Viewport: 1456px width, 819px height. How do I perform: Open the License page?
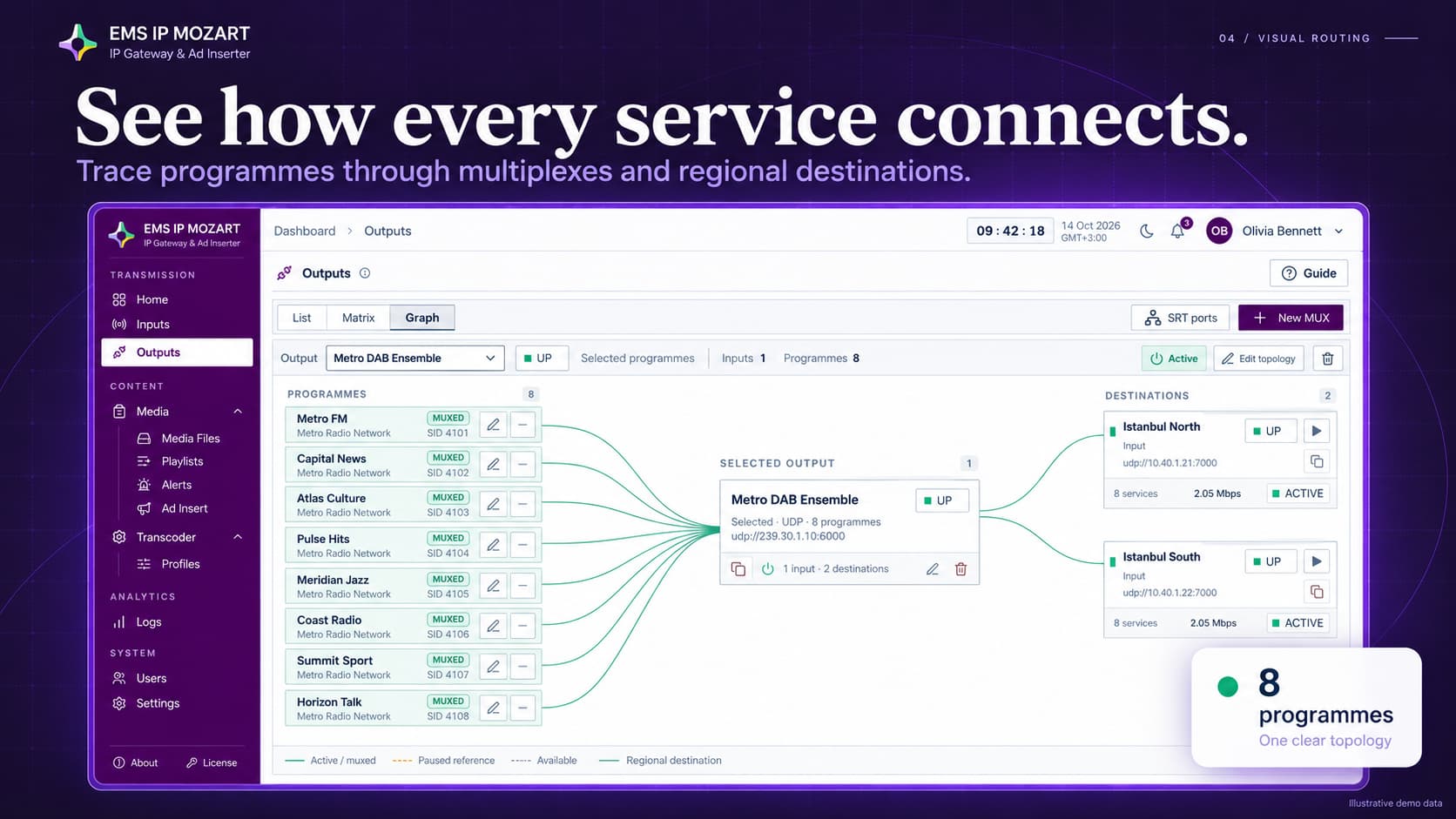coord(212,763)
